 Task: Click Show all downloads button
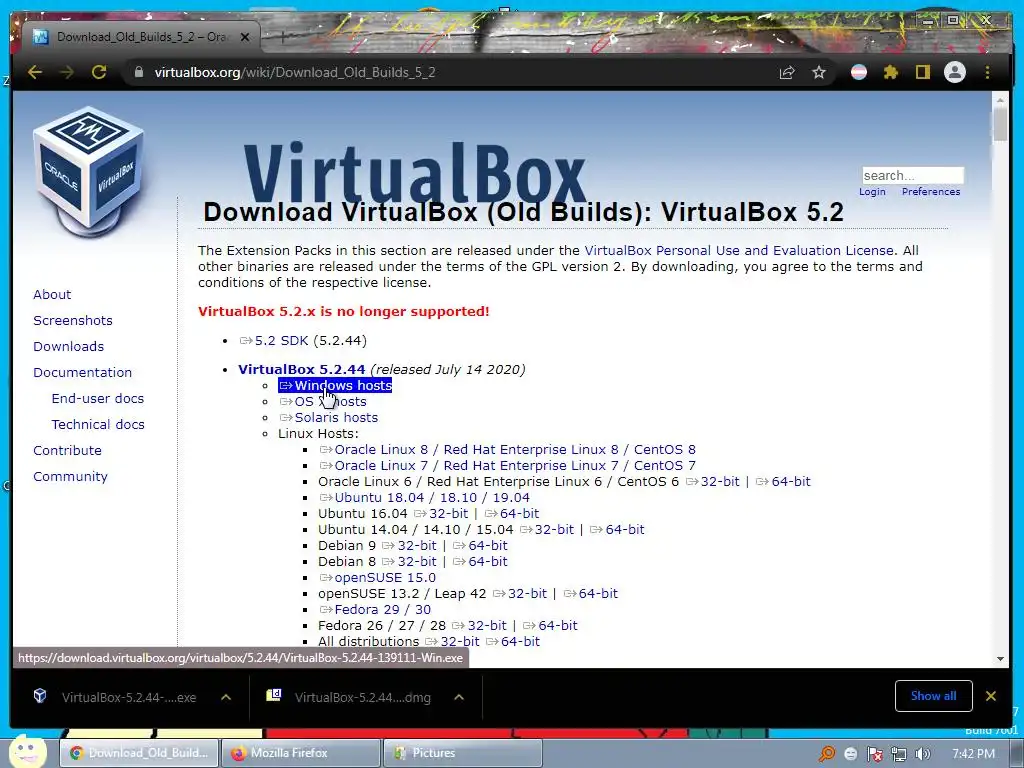933,696
